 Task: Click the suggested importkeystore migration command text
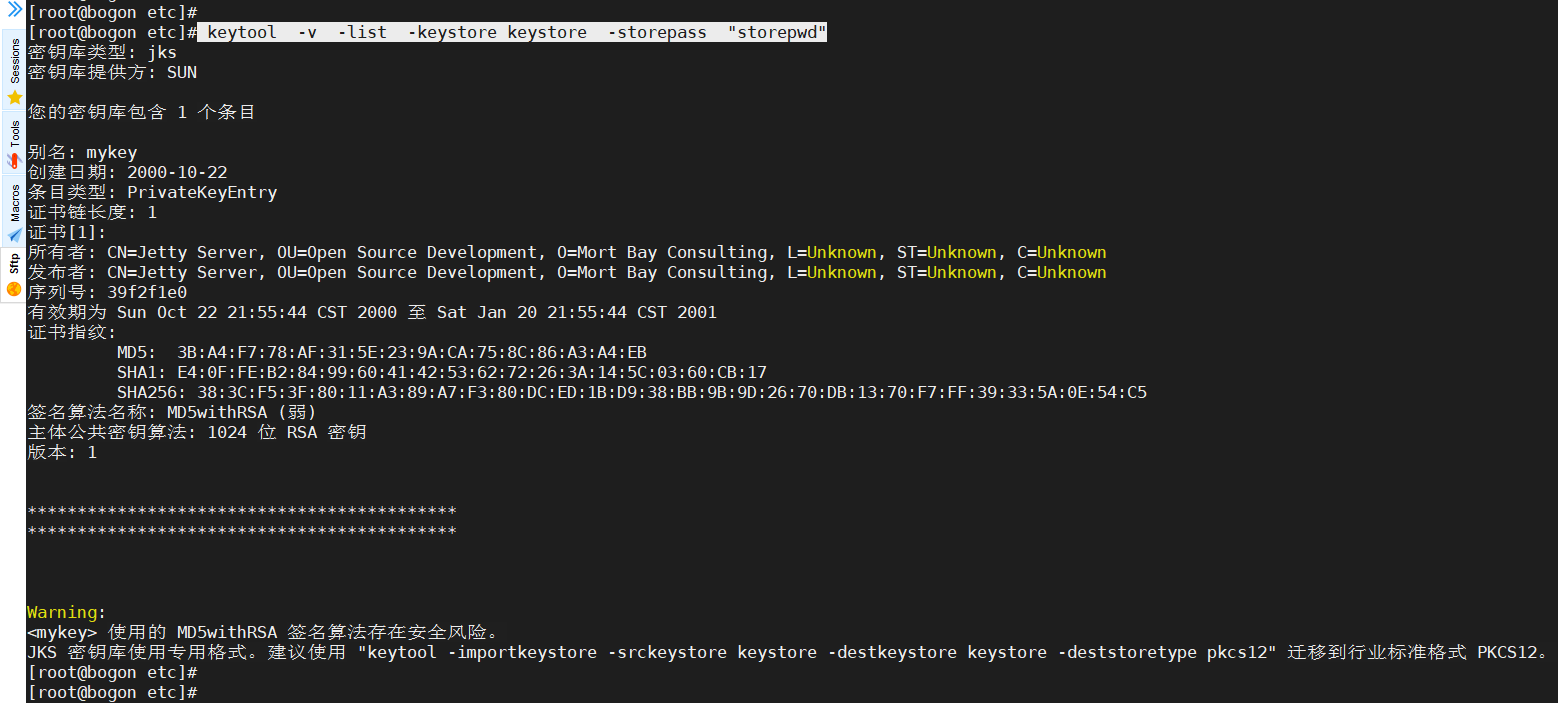tap(700, 652)
